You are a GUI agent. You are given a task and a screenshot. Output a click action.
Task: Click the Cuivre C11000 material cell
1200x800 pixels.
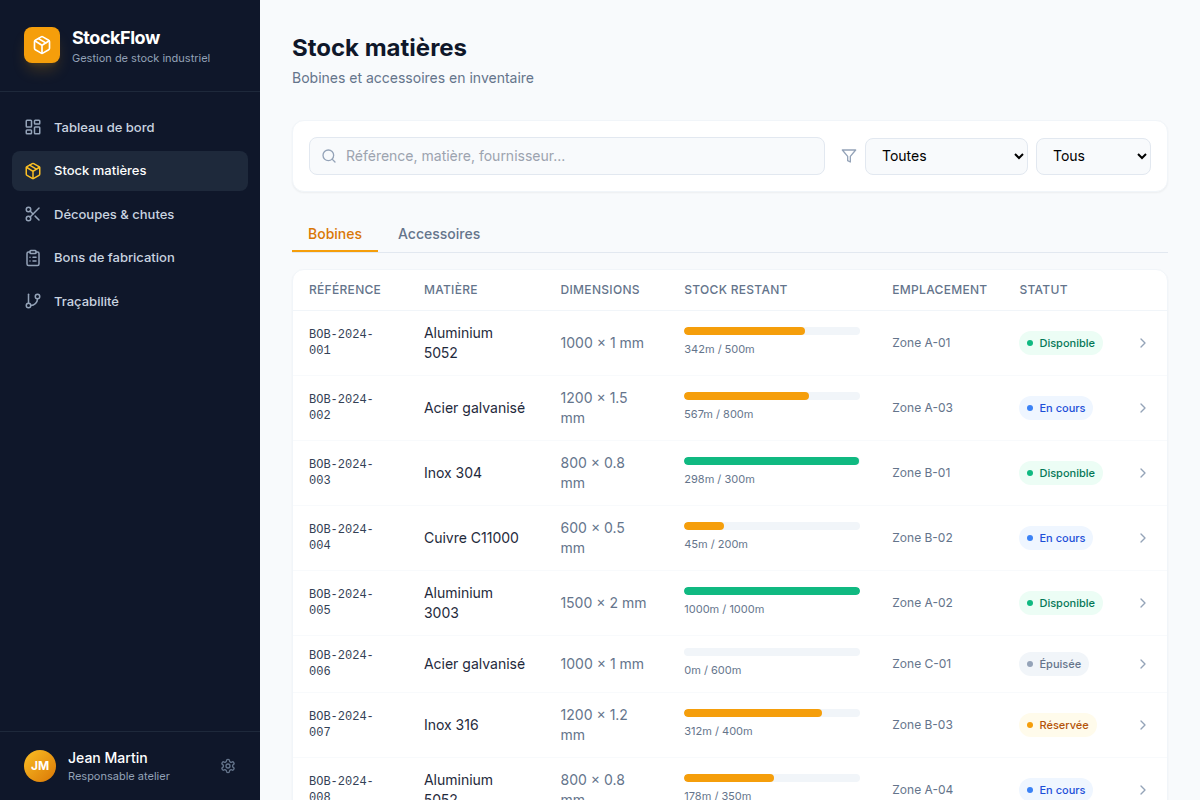472,538
